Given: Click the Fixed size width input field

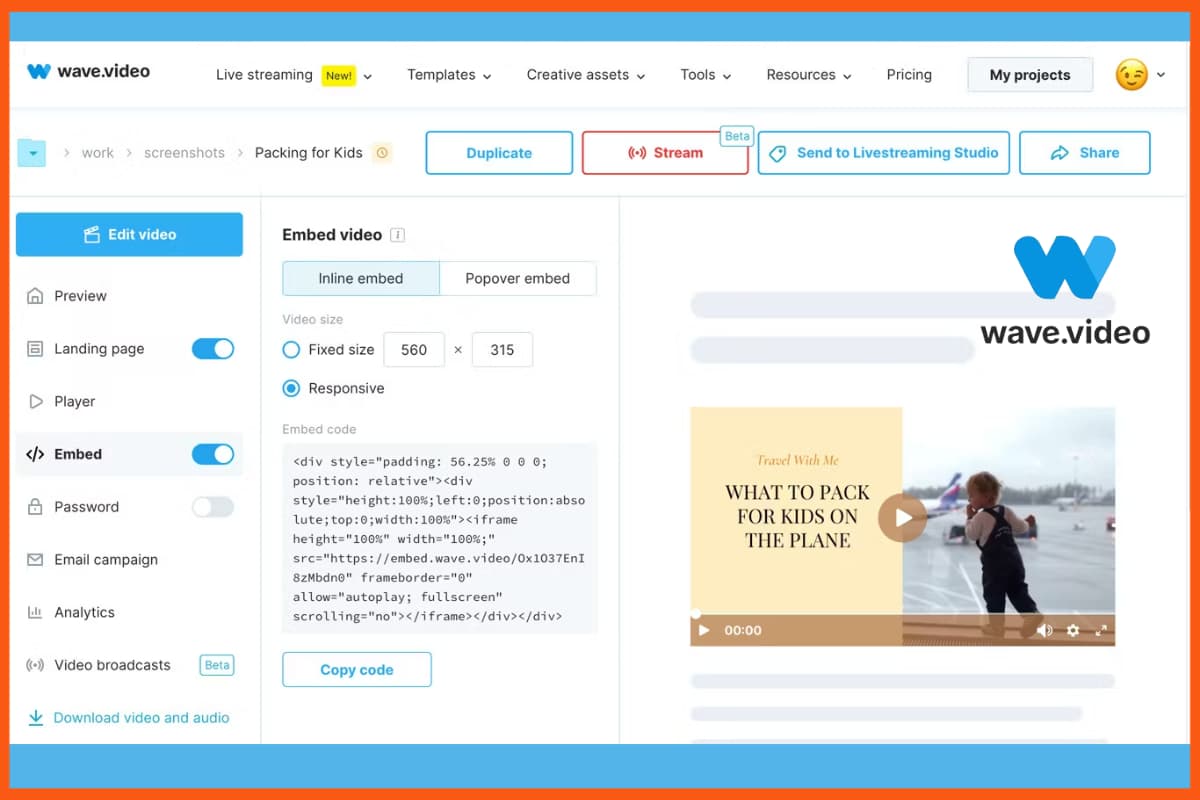Looking at the screenshot, I should pos(414,350).
